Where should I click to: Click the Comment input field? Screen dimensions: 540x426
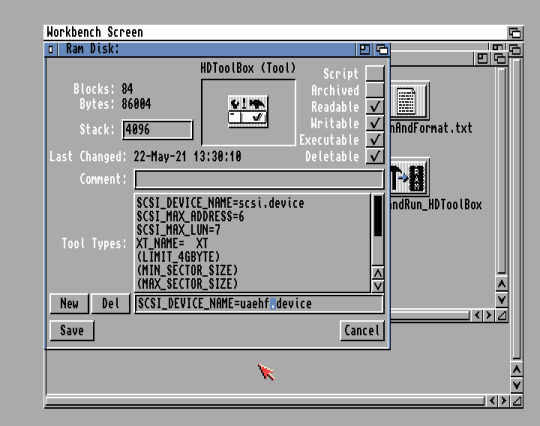tap(259, 179)
